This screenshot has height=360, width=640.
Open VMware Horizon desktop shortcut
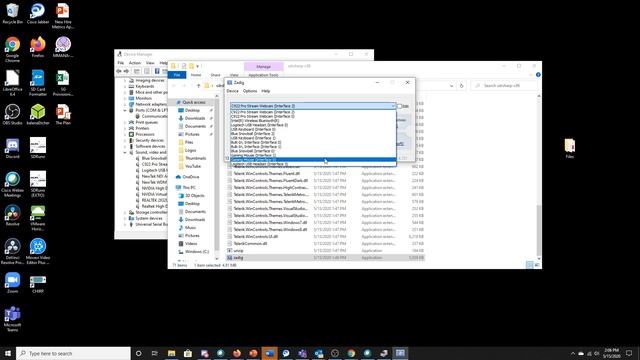[x=38, y=218]
